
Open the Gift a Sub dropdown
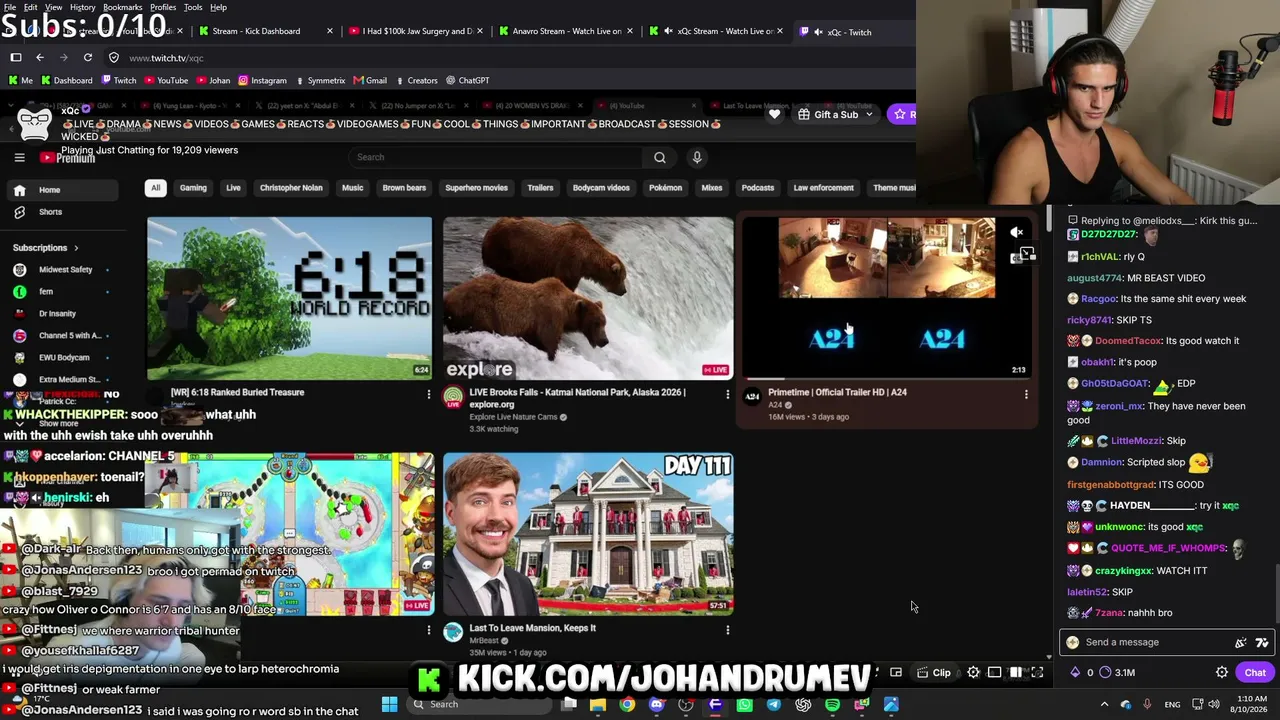(835, 114)
